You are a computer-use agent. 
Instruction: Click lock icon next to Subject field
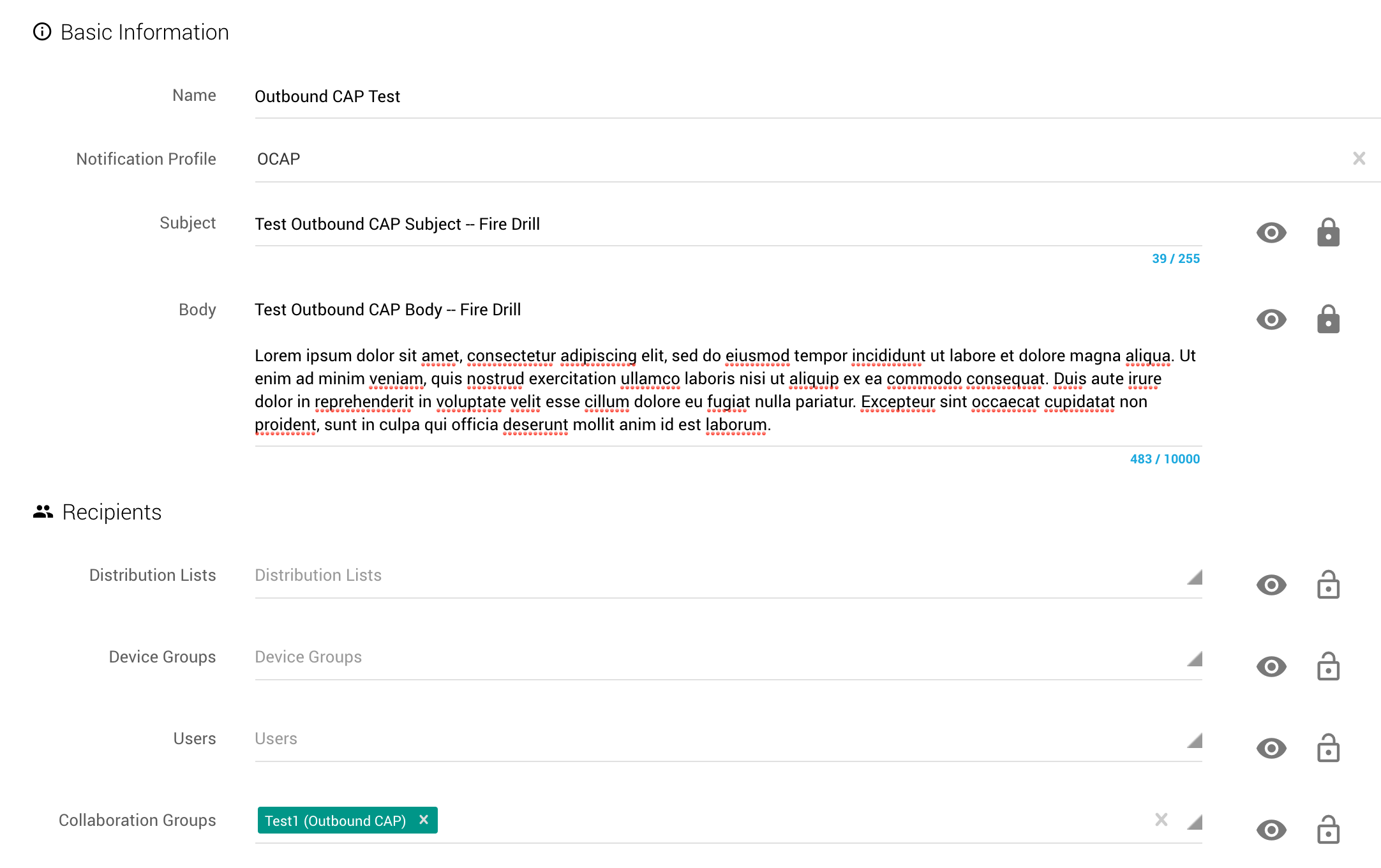click(1328, 233)
